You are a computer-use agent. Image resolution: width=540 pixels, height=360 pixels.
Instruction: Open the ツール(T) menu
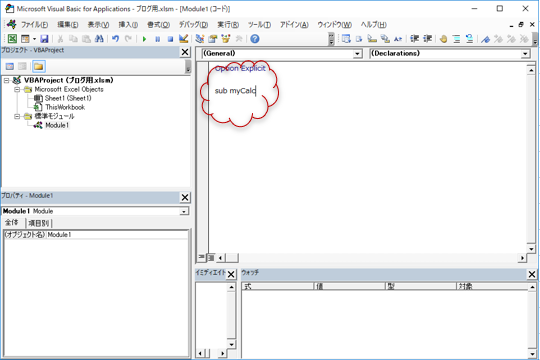coord(259,25)
